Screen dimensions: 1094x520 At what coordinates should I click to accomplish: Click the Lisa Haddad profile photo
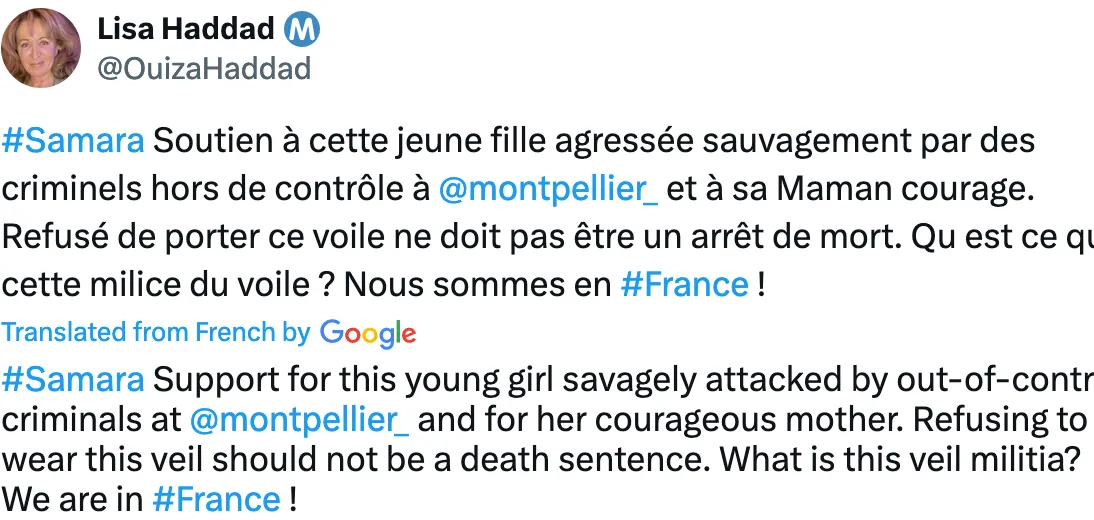[x=41, y=47]
